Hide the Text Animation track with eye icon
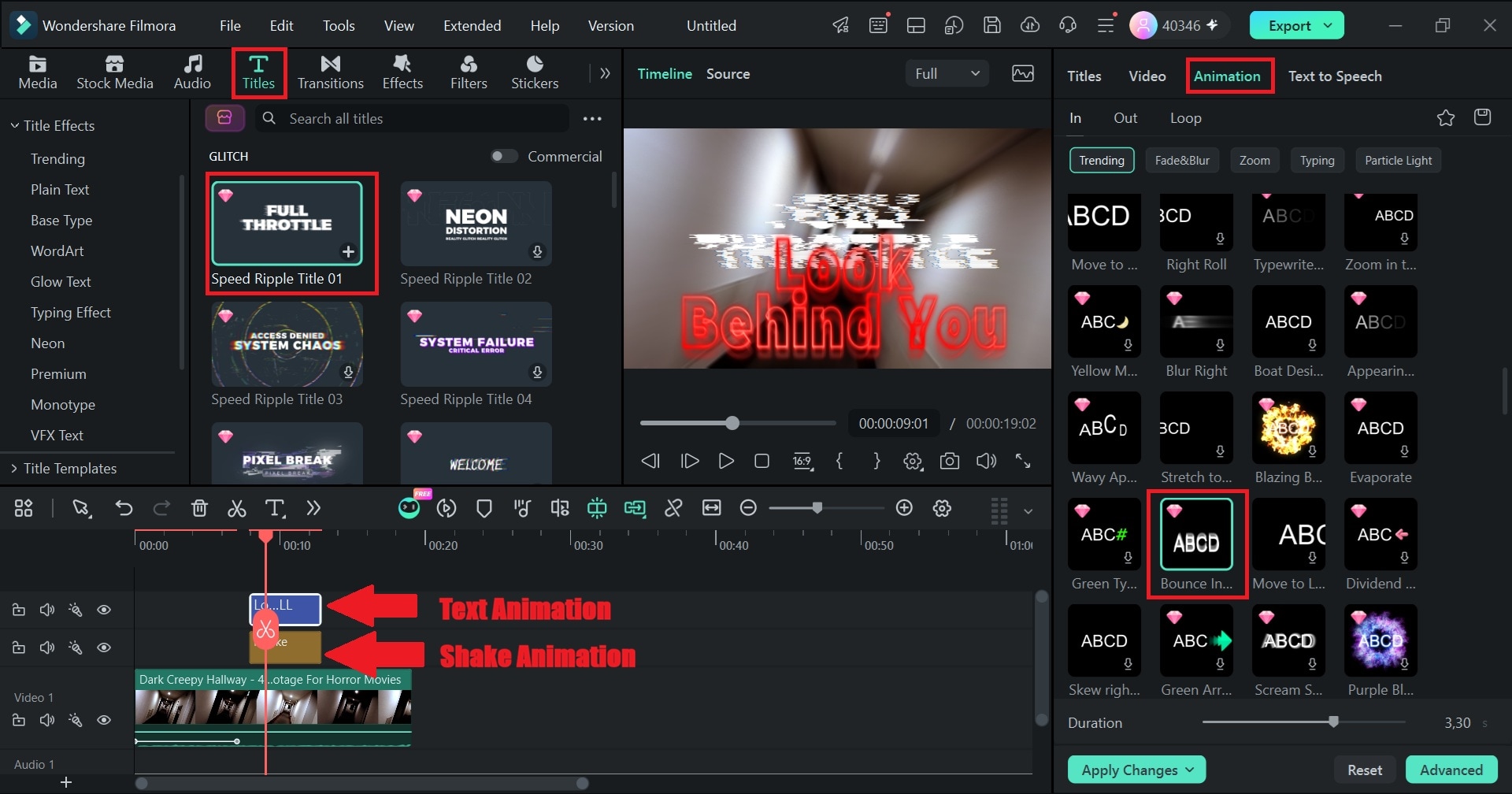Image resolution: width=1512 pixels, height=794 pixels. point(104,610)
